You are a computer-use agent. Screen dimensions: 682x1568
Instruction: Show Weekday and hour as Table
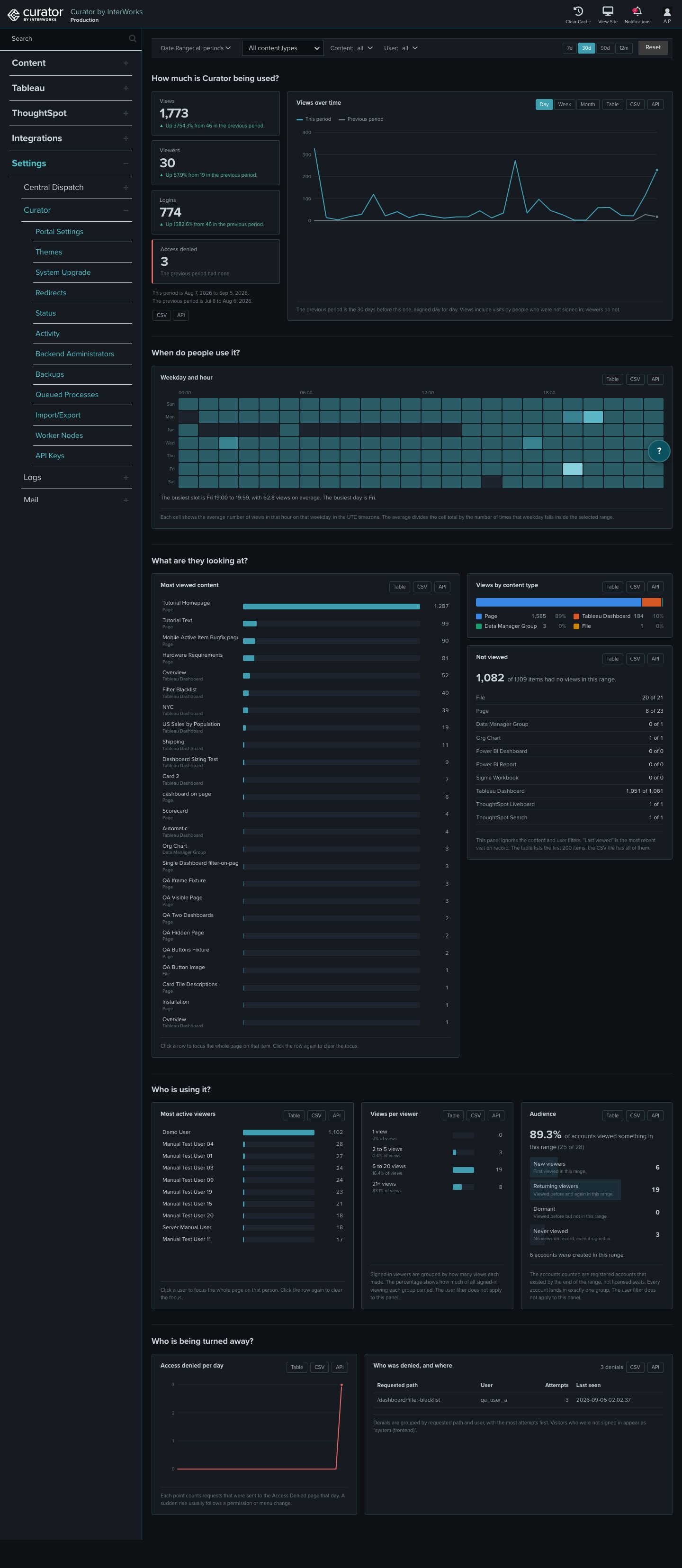click(613, 379)
